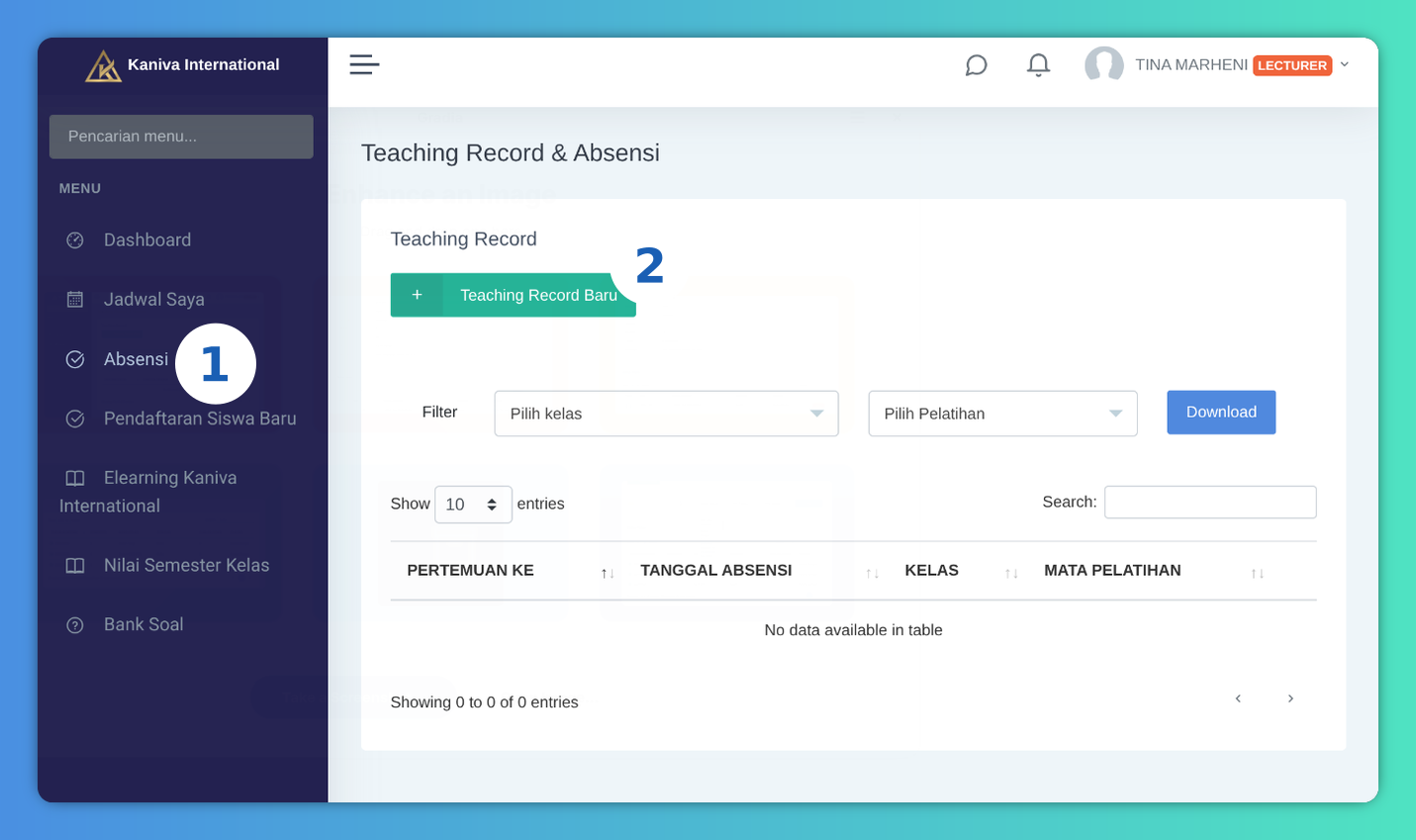
Task: Open the chat messages icon
Action: 976,65
